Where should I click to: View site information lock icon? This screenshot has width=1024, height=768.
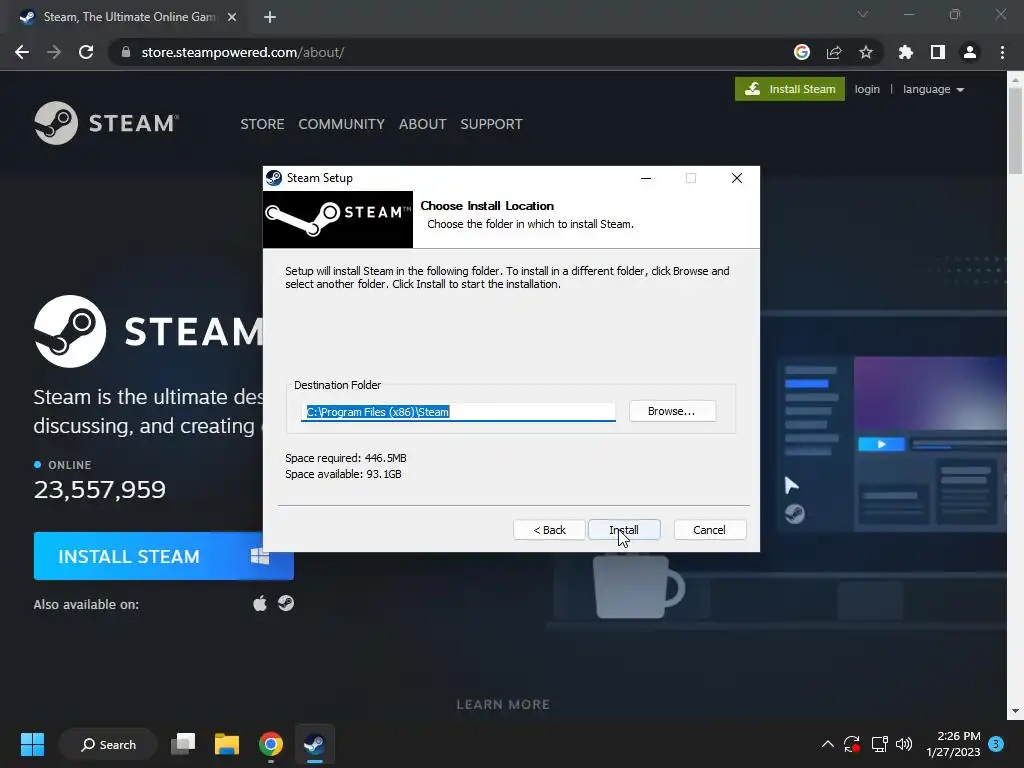click(126, 52)
